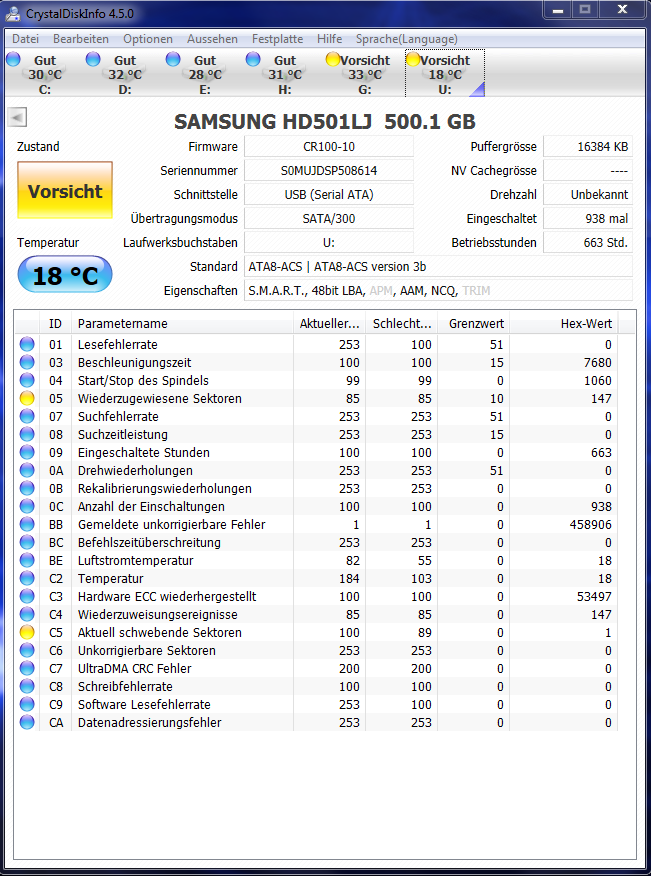Open the Optionen menu
This screenshot has width=651, height=876.
(148, 39)
